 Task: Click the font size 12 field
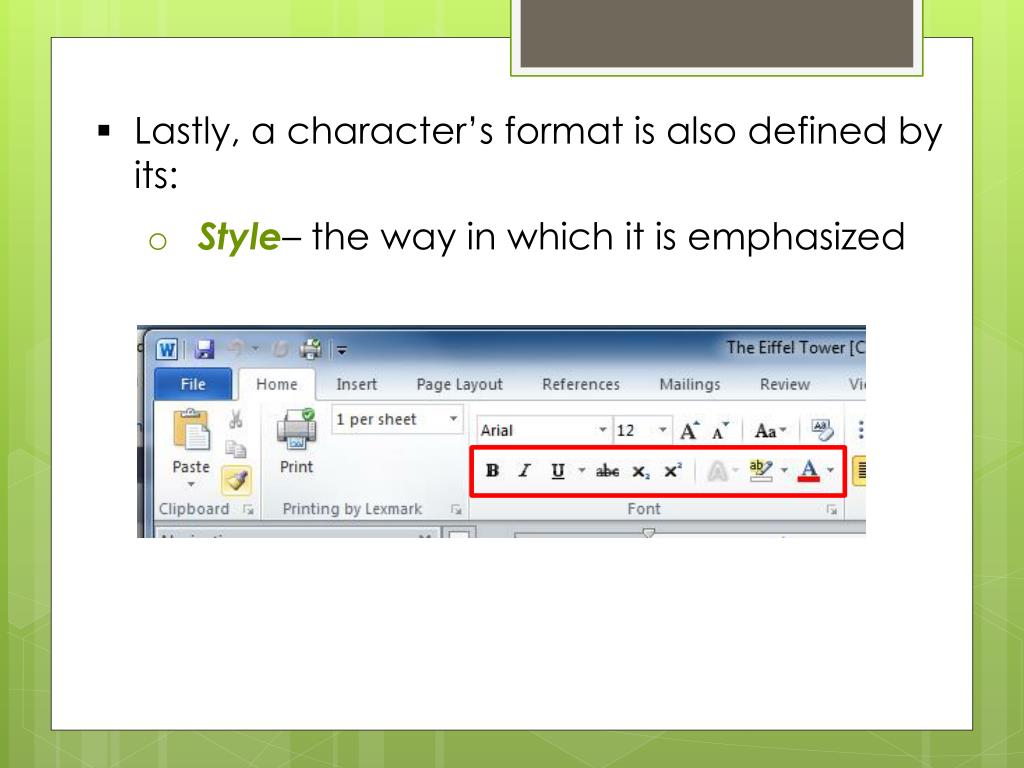pyautogui.click(x=635, y=430)
